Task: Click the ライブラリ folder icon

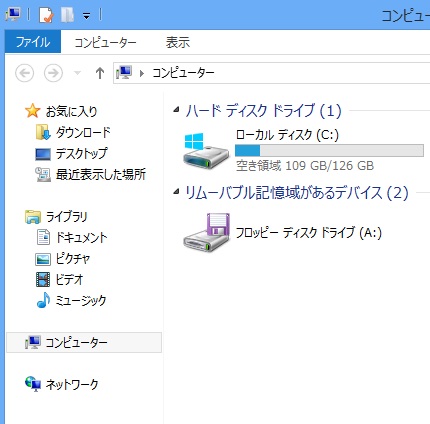Action: [x=33, y=217]
